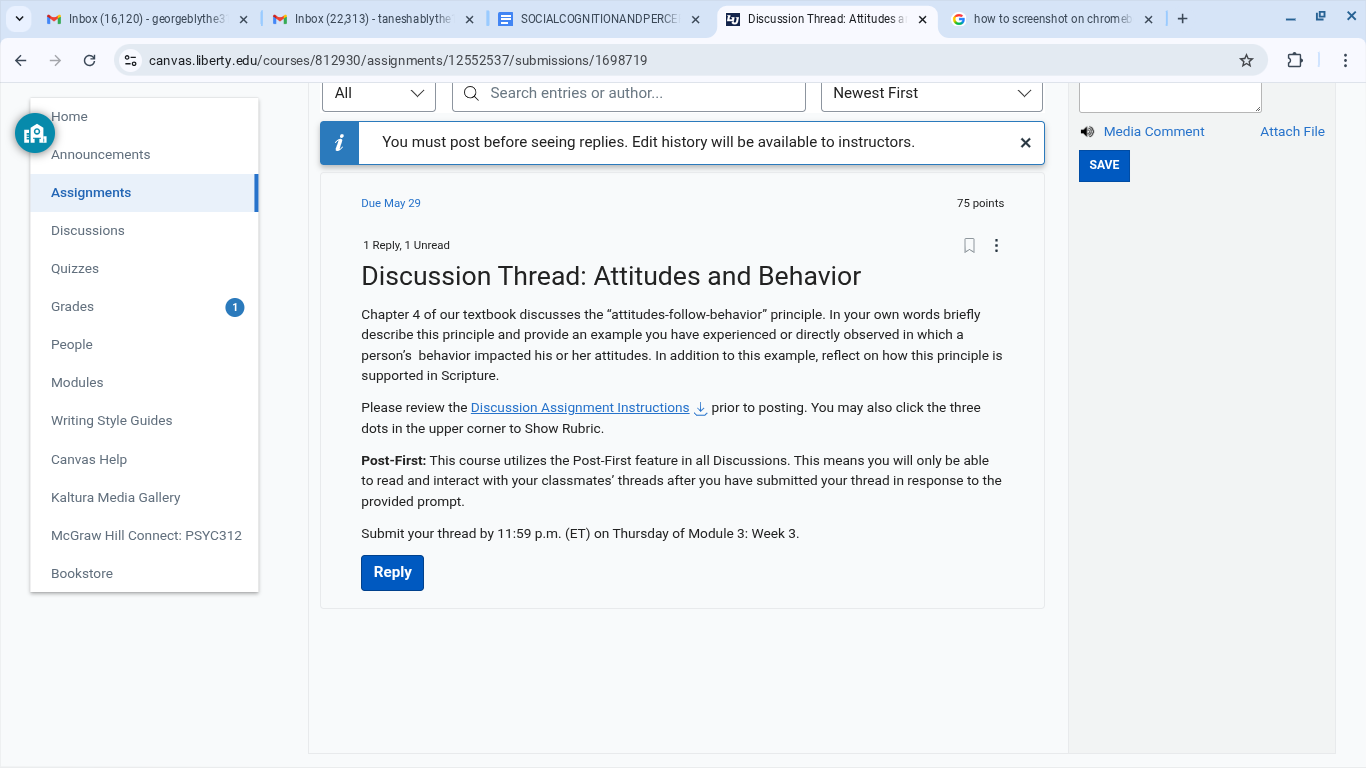
Task: Expand the All filter dropdown
Action: pos(379,93)
